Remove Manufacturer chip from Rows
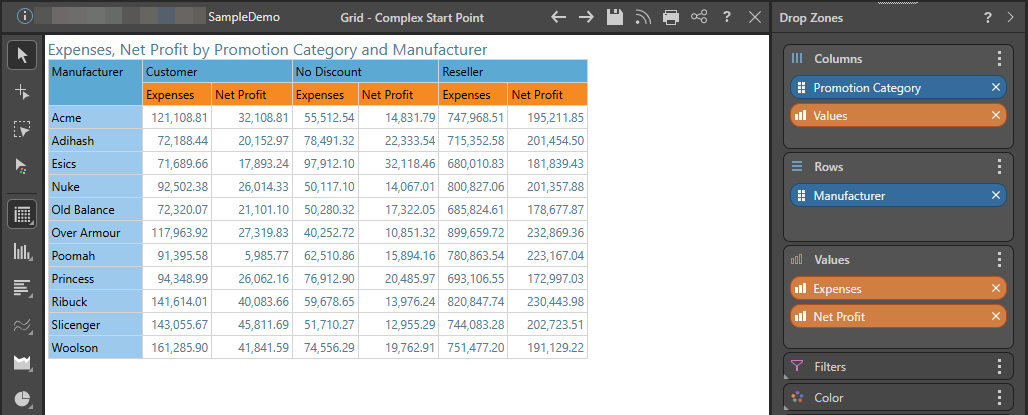The image size is (1028, 415). pyautogui.click(x=995, y=196)
